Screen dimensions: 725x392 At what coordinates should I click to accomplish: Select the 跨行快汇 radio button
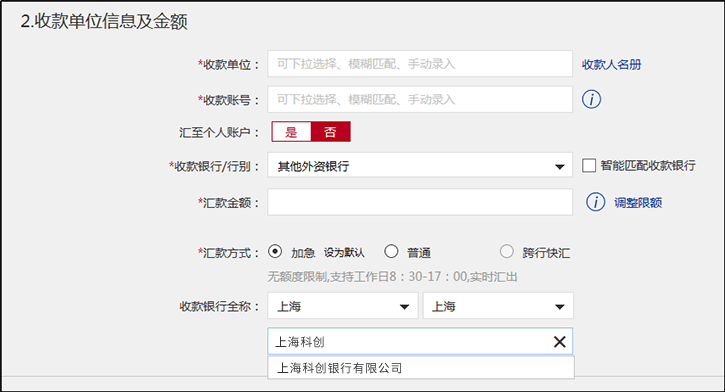click(507, 252)
